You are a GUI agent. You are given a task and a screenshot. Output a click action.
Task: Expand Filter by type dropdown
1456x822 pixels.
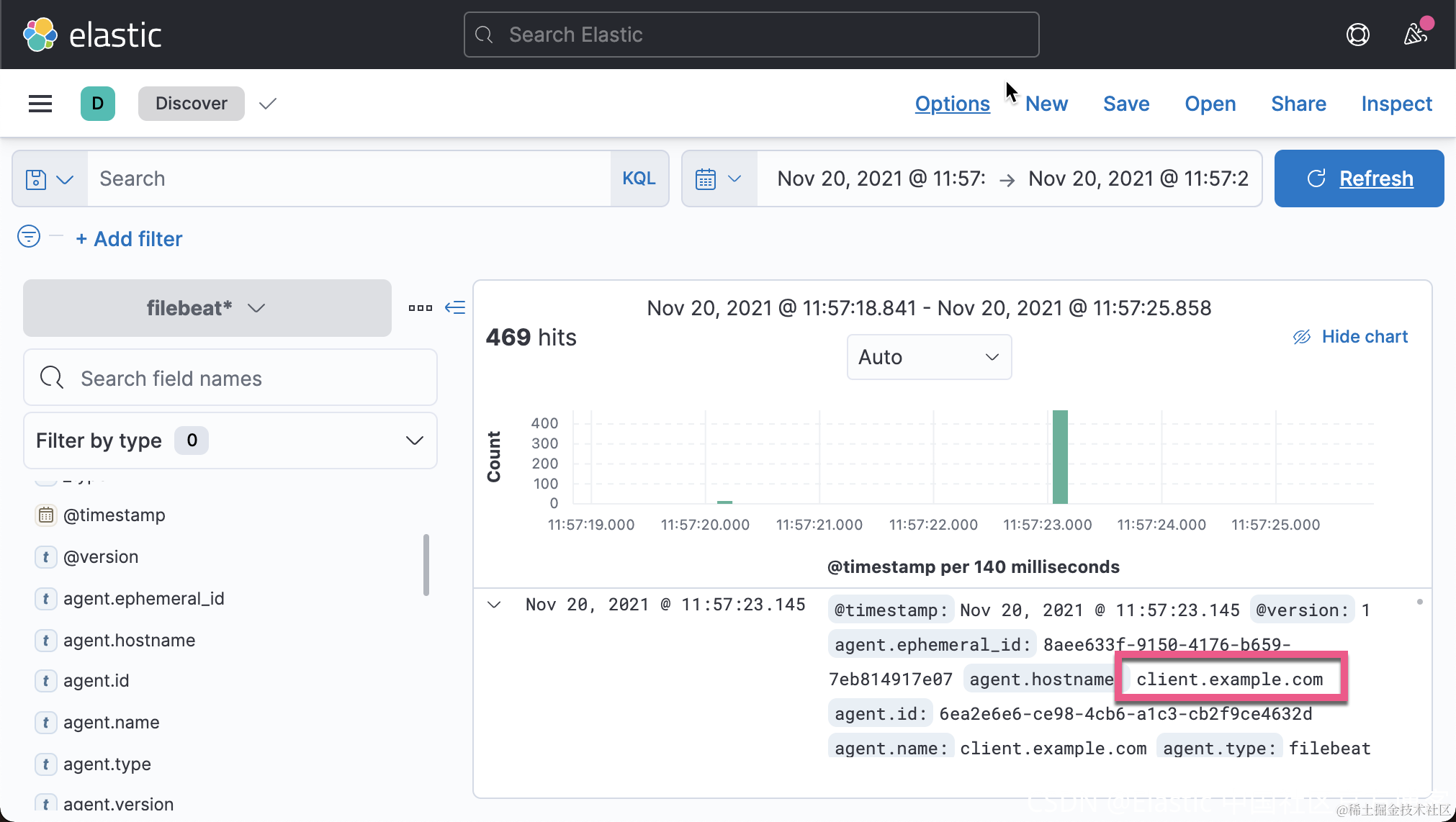tap(230, 441)
